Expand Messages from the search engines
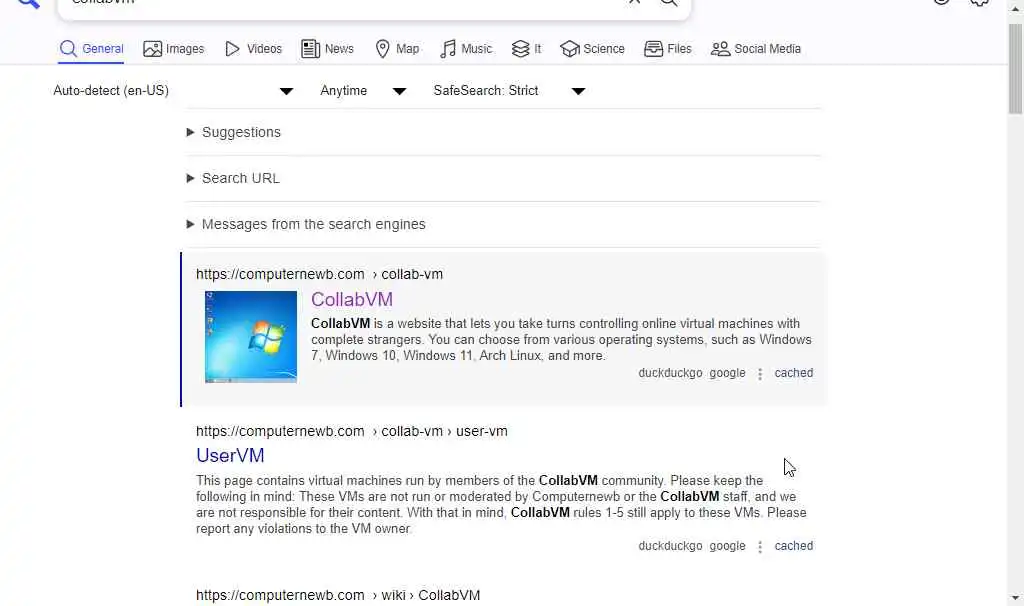The image size is (1024, 606). tap(306, 224)
